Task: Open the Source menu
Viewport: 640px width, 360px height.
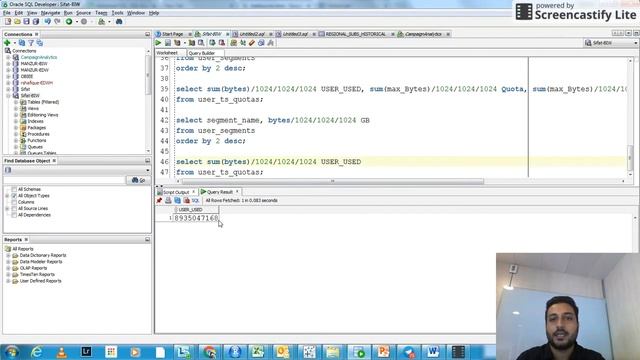Action: tap(83, 13)
